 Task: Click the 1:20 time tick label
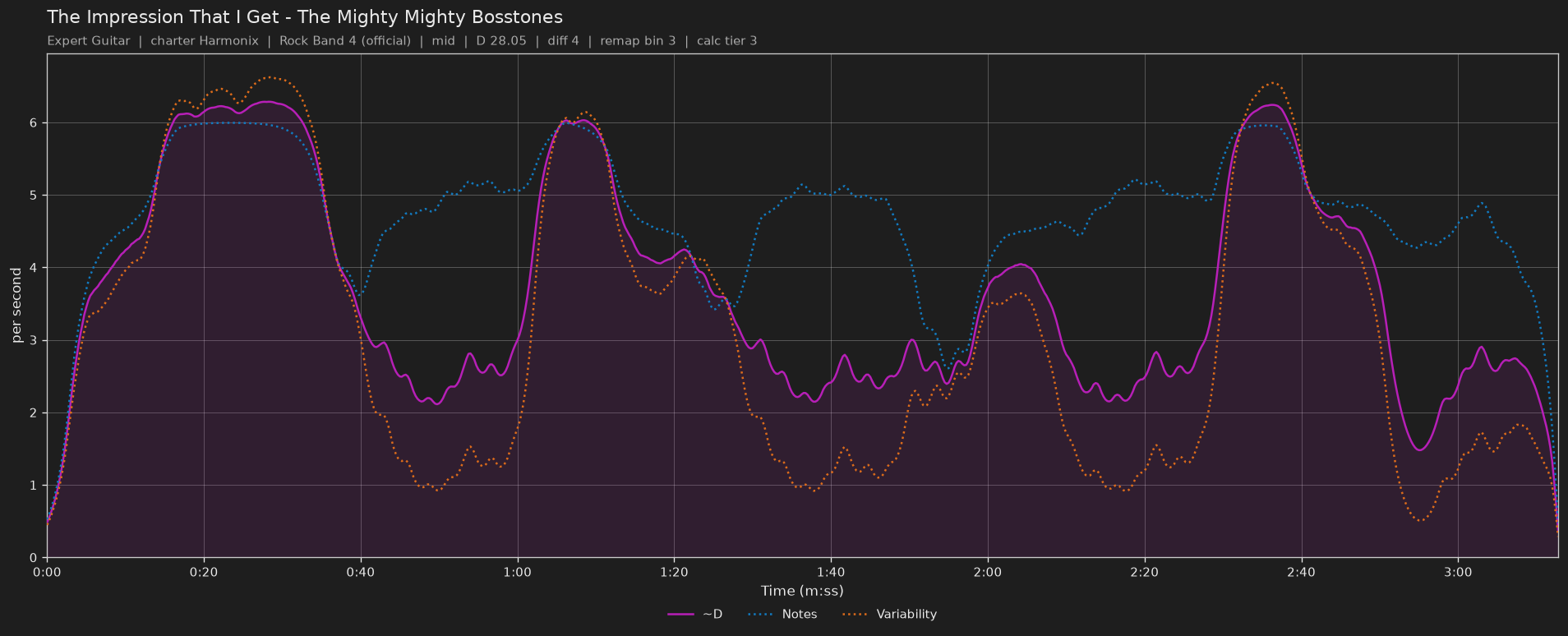pyautogui.click(x=674, y=573)
